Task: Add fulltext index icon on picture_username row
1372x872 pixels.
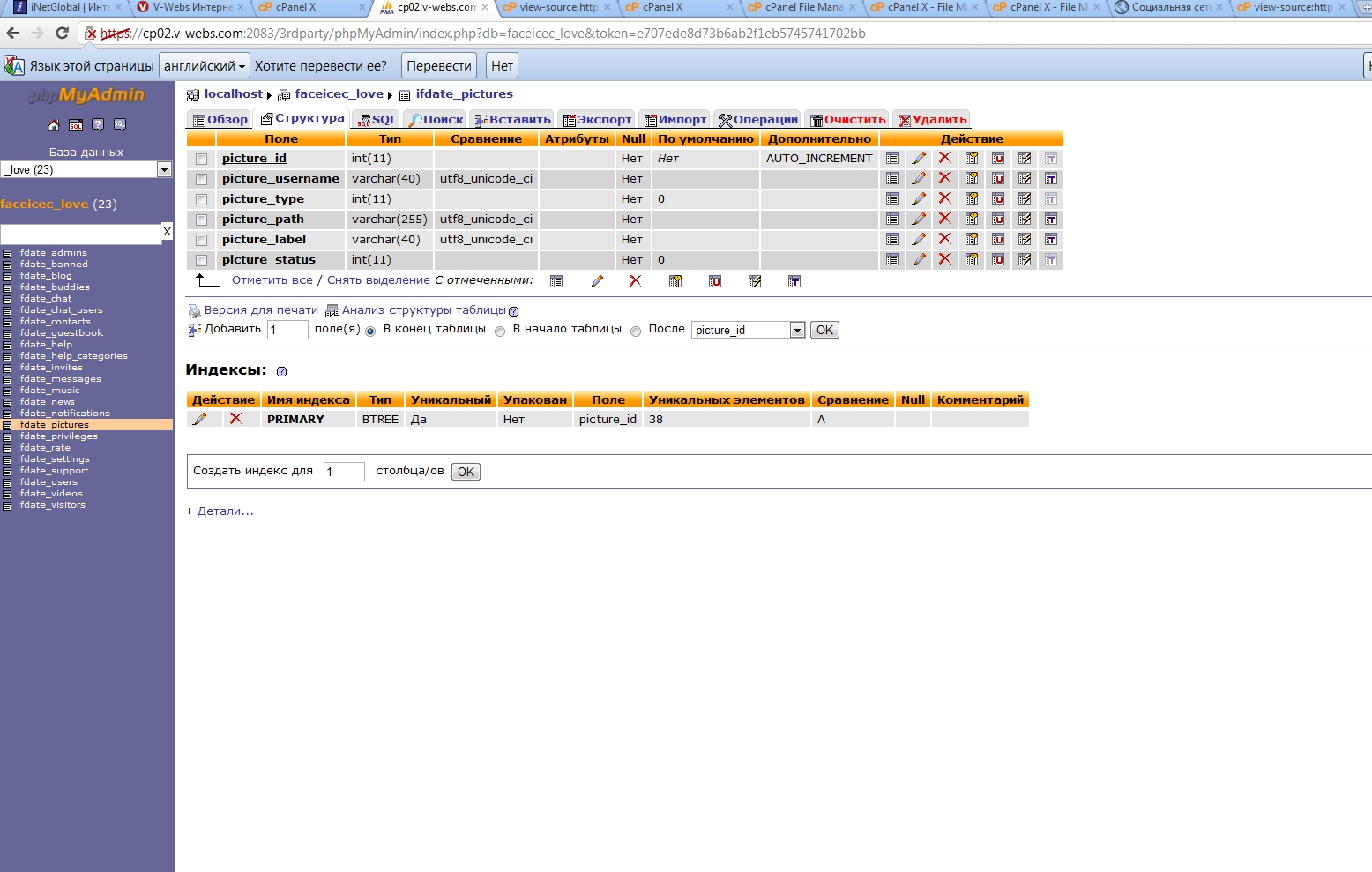Action: (1051, 179)
